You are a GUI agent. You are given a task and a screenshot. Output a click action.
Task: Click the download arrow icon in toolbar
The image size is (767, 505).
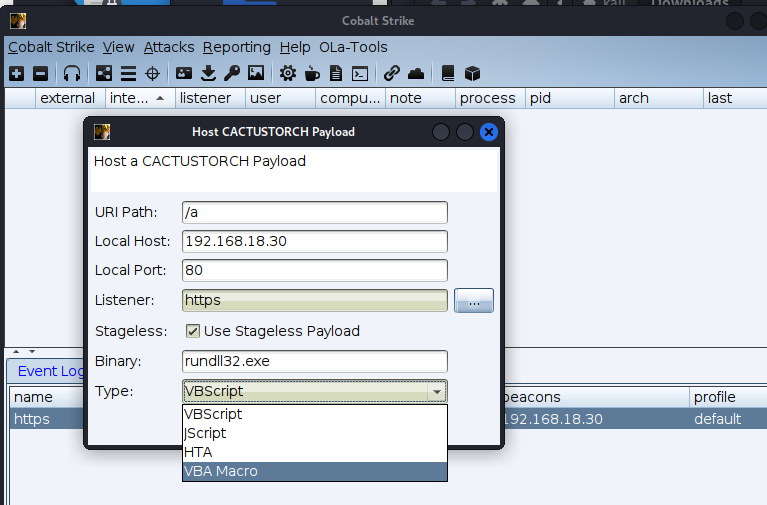[x=208, y=73]
